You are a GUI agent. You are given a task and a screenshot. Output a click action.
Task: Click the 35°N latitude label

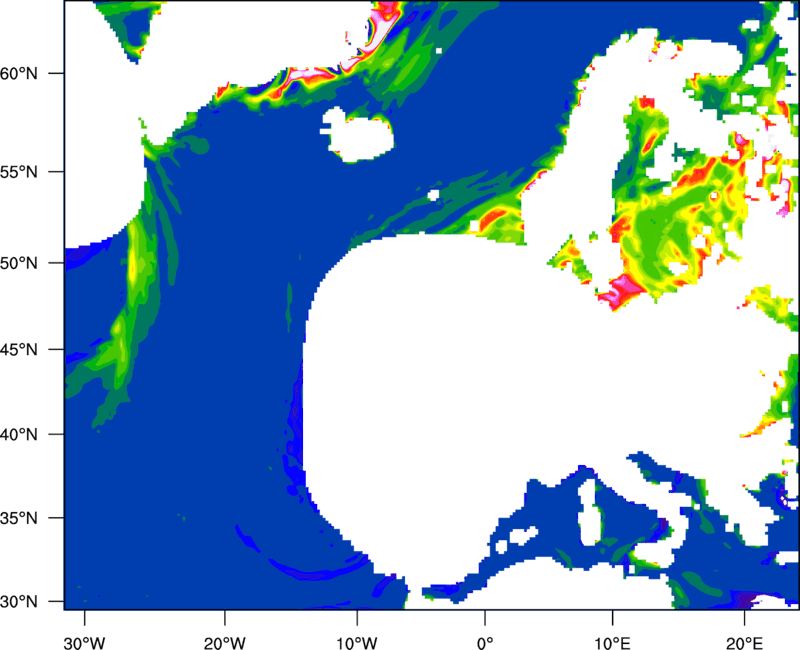19,518
